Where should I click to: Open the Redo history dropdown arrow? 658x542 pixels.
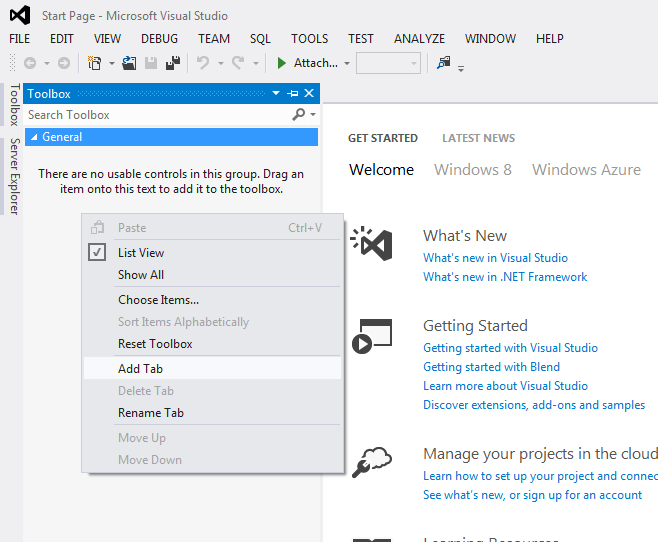[256, 64]
